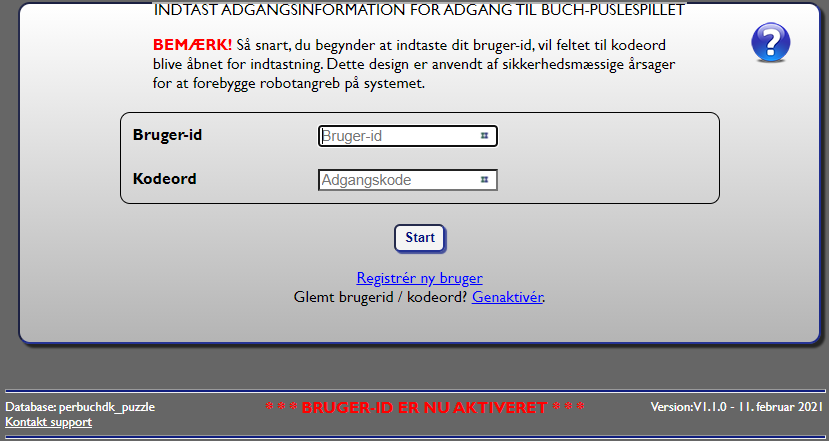Open the Registrér ny bruger link
The width and height of the screenshot is (829, 441).
pos(419,278)
